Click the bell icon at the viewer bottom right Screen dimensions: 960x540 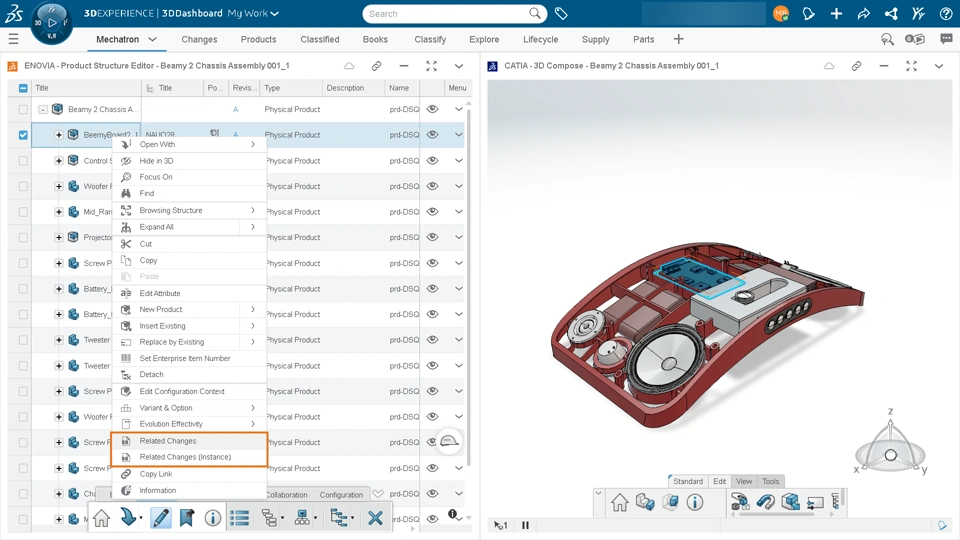point(942,525)
